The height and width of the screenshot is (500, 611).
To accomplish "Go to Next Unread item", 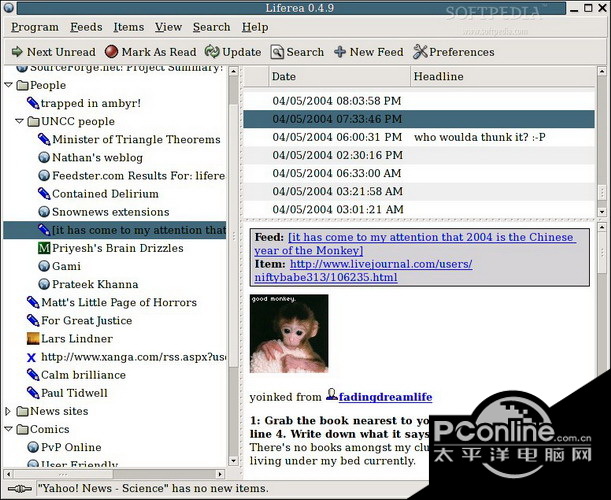I will pos(54,52).
